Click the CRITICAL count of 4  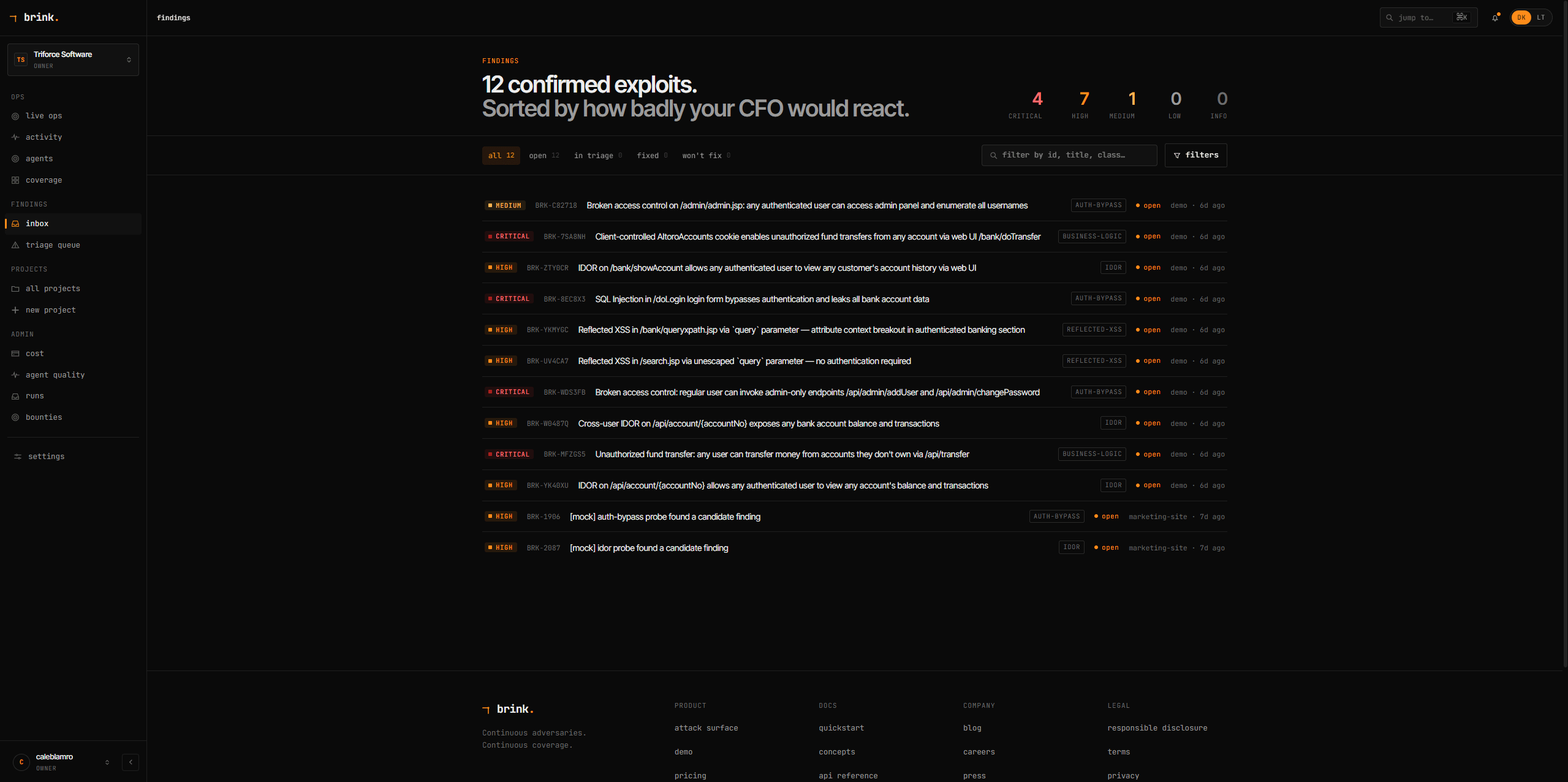pyautogui.click(x=1037, y=99)
